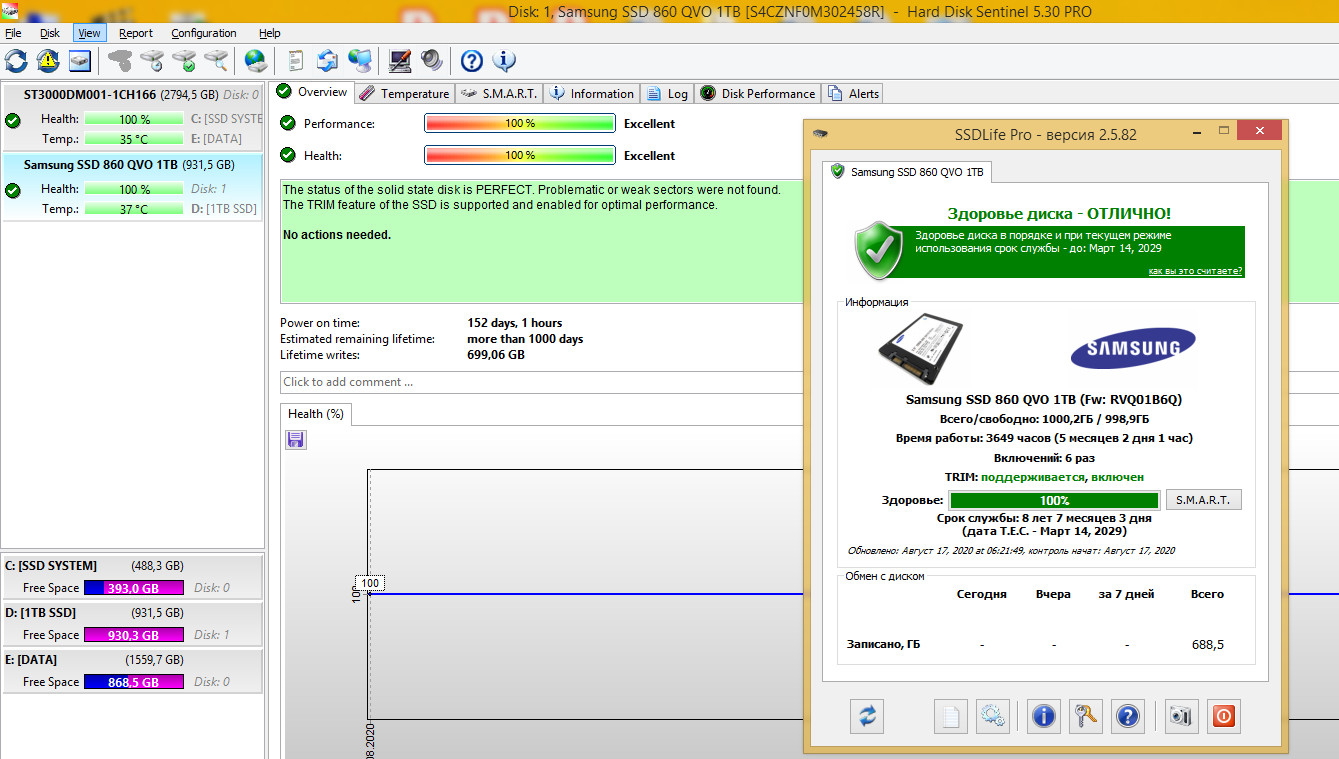Open the notepad report icon in the toolbar
Viewport: 1339px width, 759px height.
(295, 61)
